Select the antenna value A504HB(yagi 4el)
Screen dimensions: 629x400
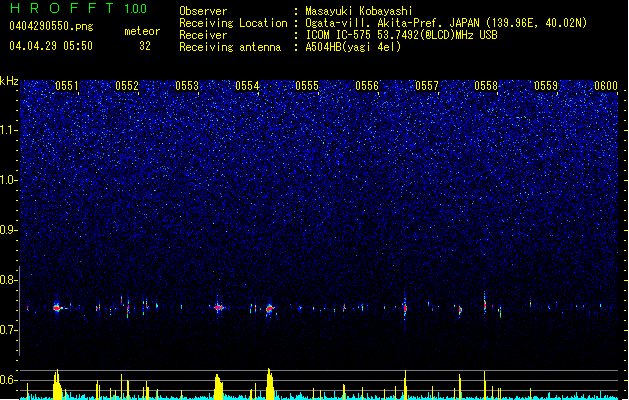pyautogui.click(x=353, y=47)
